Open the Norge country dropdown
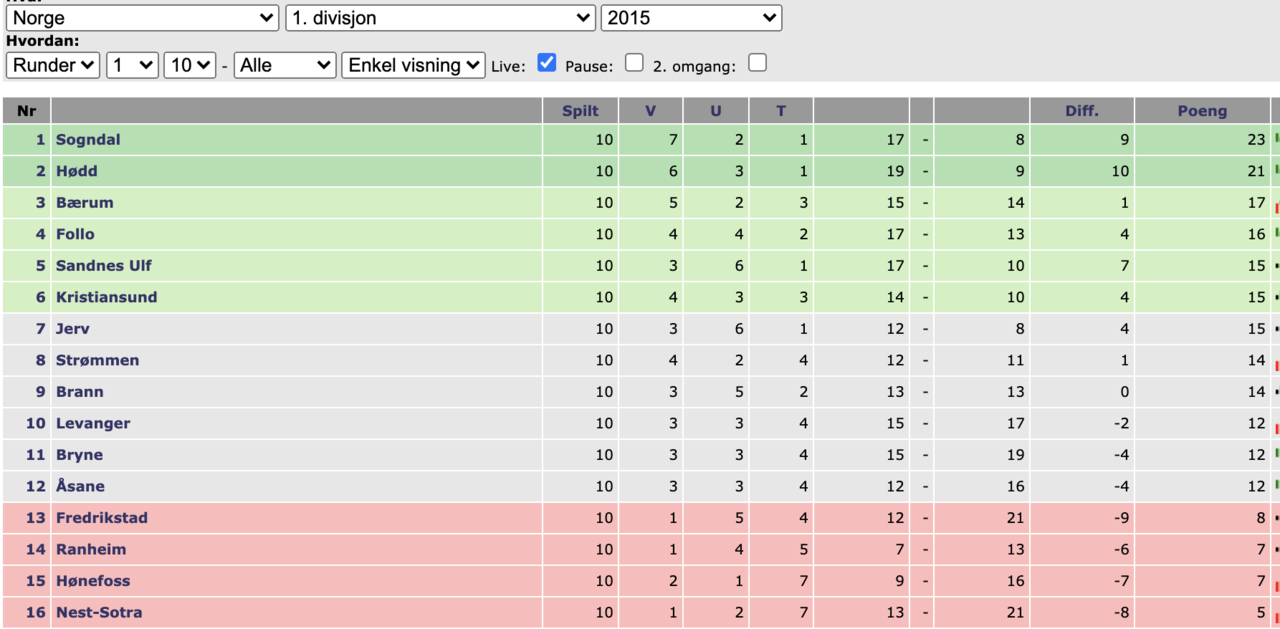This screenshot has width=1280, height=629. point(143,18)
